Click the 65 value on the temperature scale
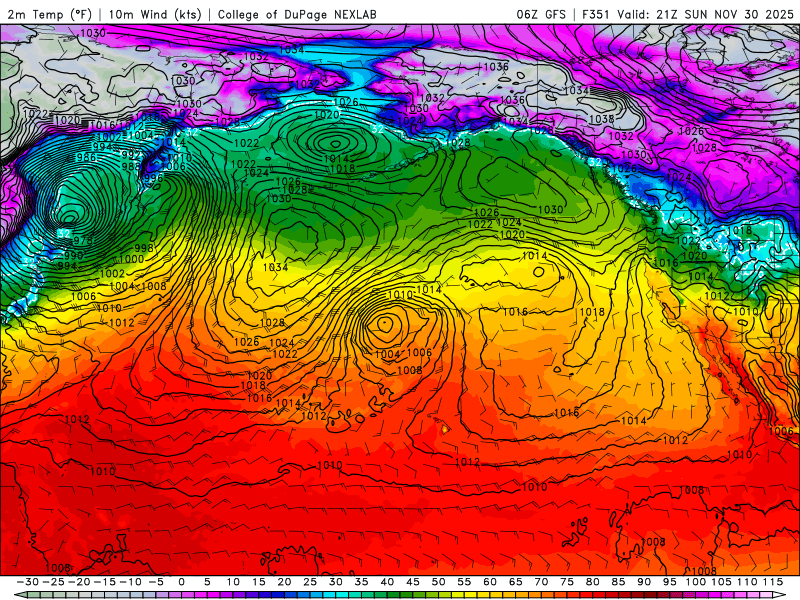Viewport: 800px width, 600px height. point(515,582)
